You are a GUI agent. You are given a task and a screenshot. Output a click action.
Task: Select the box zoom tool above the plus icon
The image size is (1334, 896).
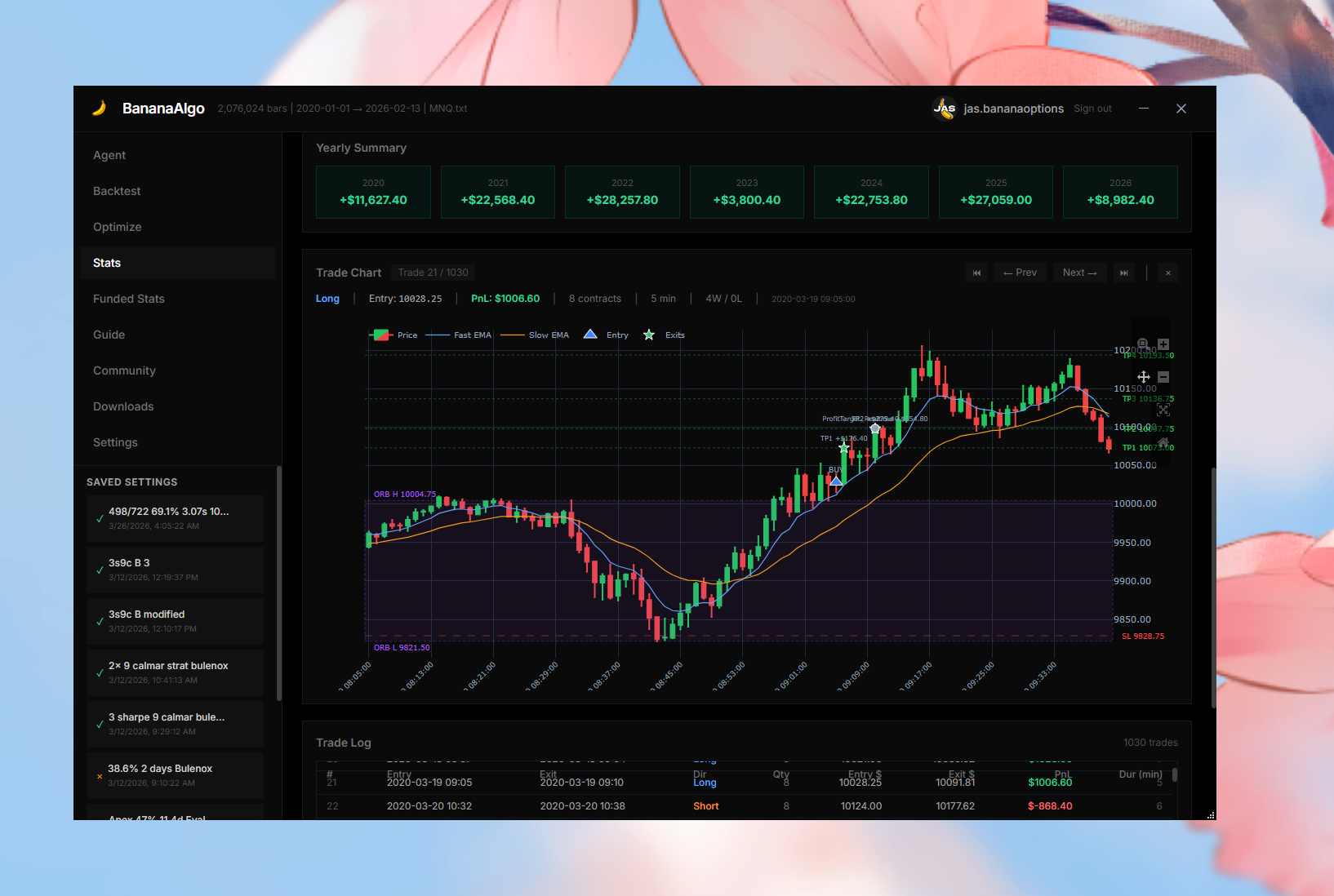click(x=1143, y=344)
